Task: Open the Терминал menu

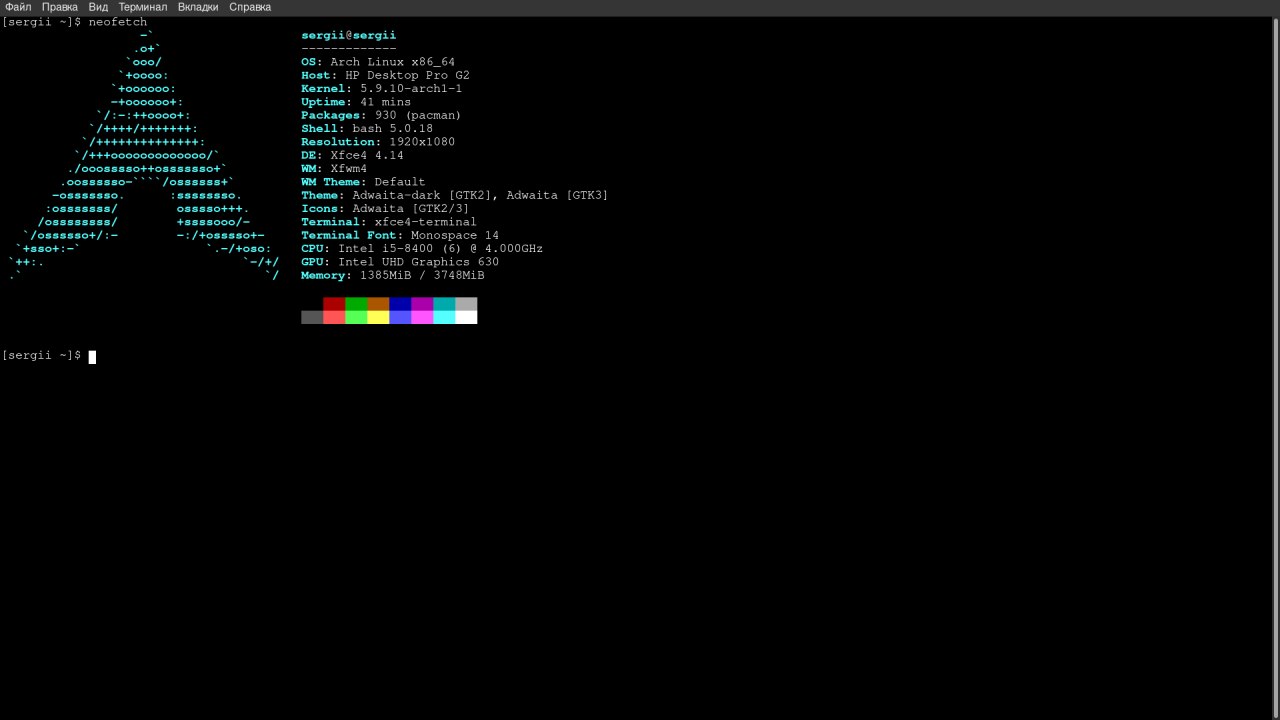Action: [x=143, y=7]
